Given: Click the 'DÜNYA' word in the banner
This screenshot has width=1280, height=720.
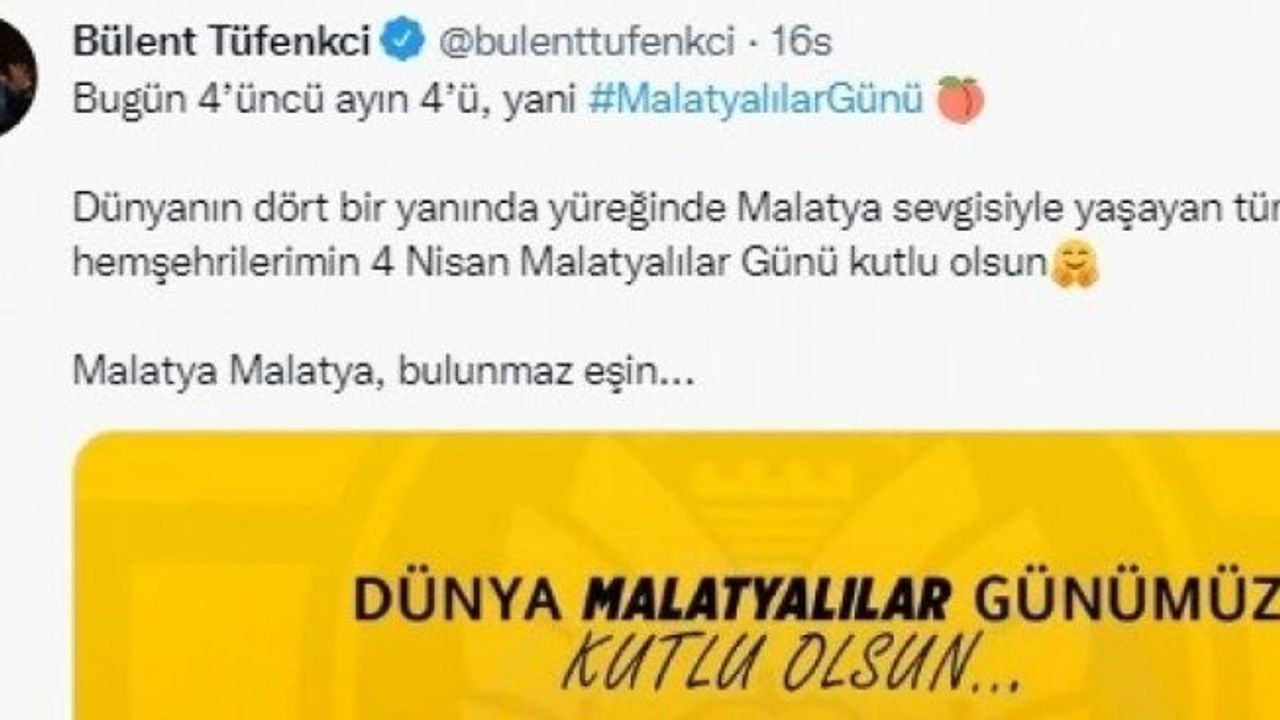Looking at the screenshot, I should [462, 599].
